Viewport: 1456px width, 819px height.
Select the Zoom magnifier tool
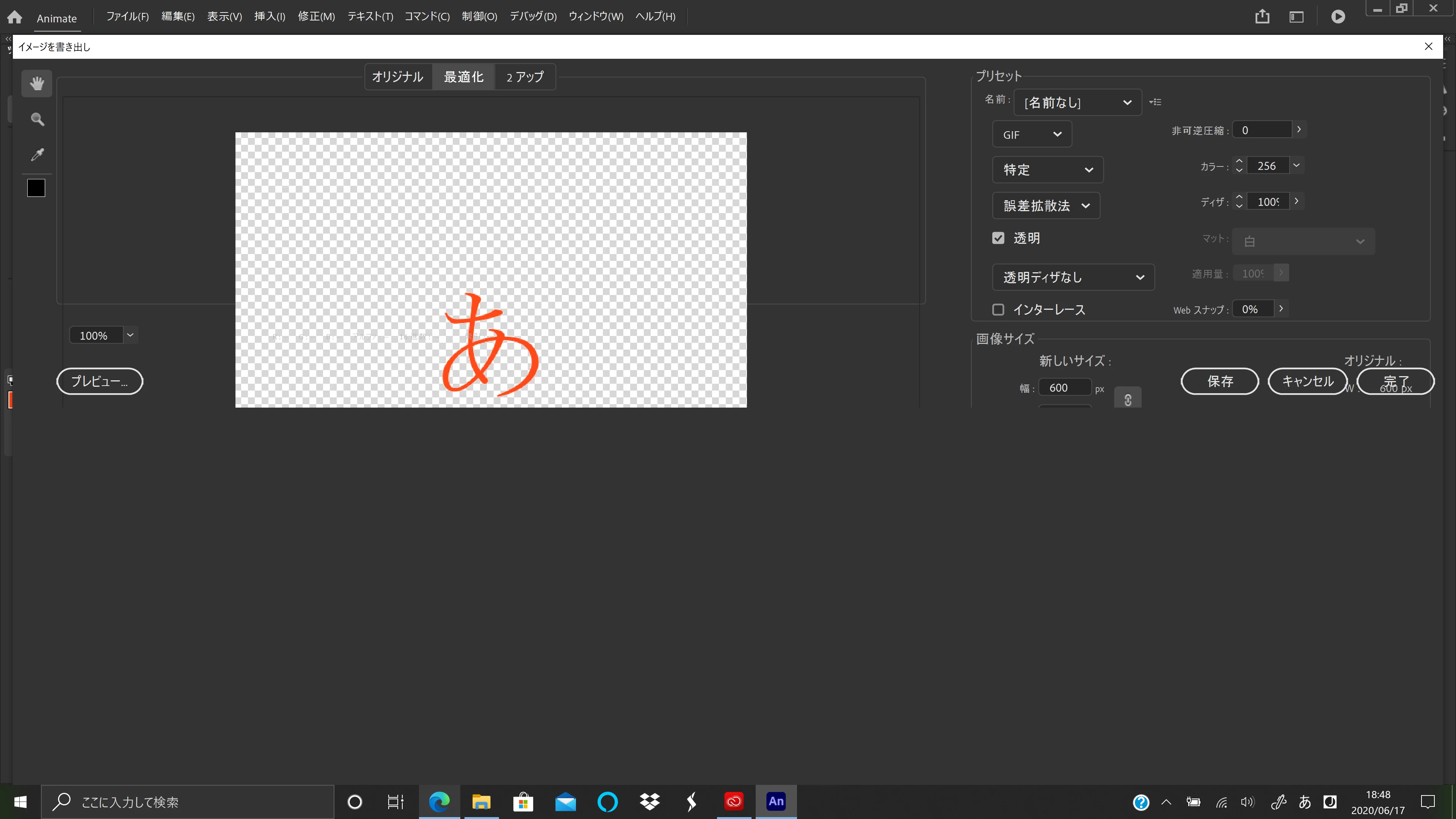tap(37, 119)
